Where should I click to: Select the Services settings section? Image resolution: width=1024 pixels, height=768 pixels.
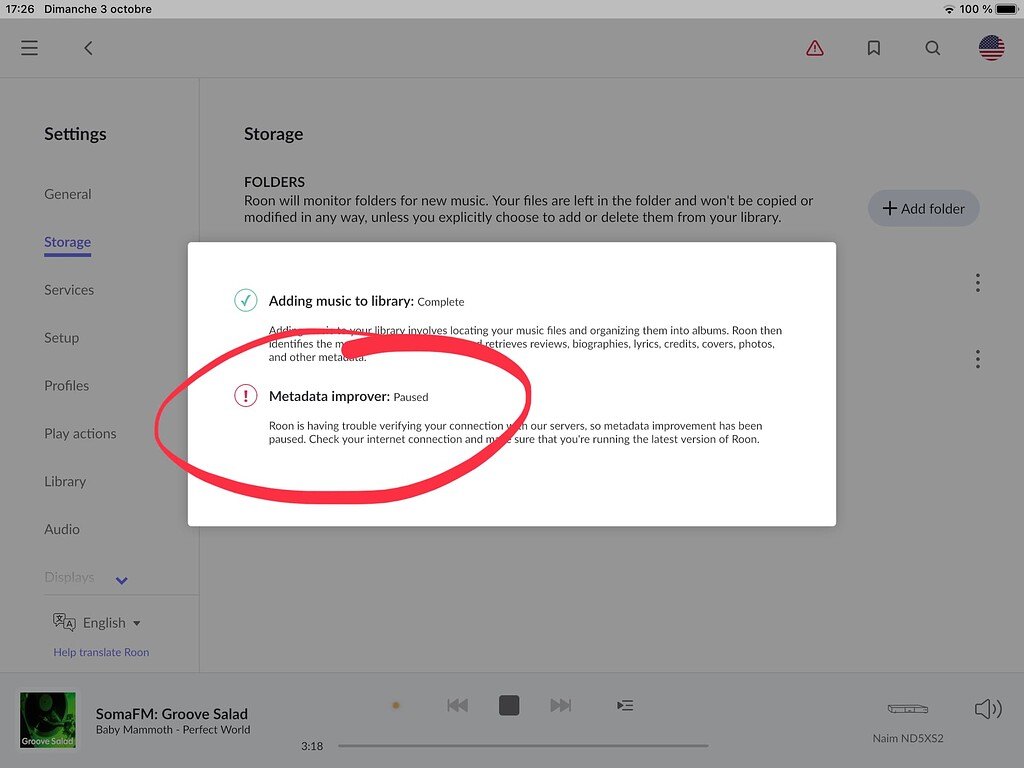coord(69,290)
